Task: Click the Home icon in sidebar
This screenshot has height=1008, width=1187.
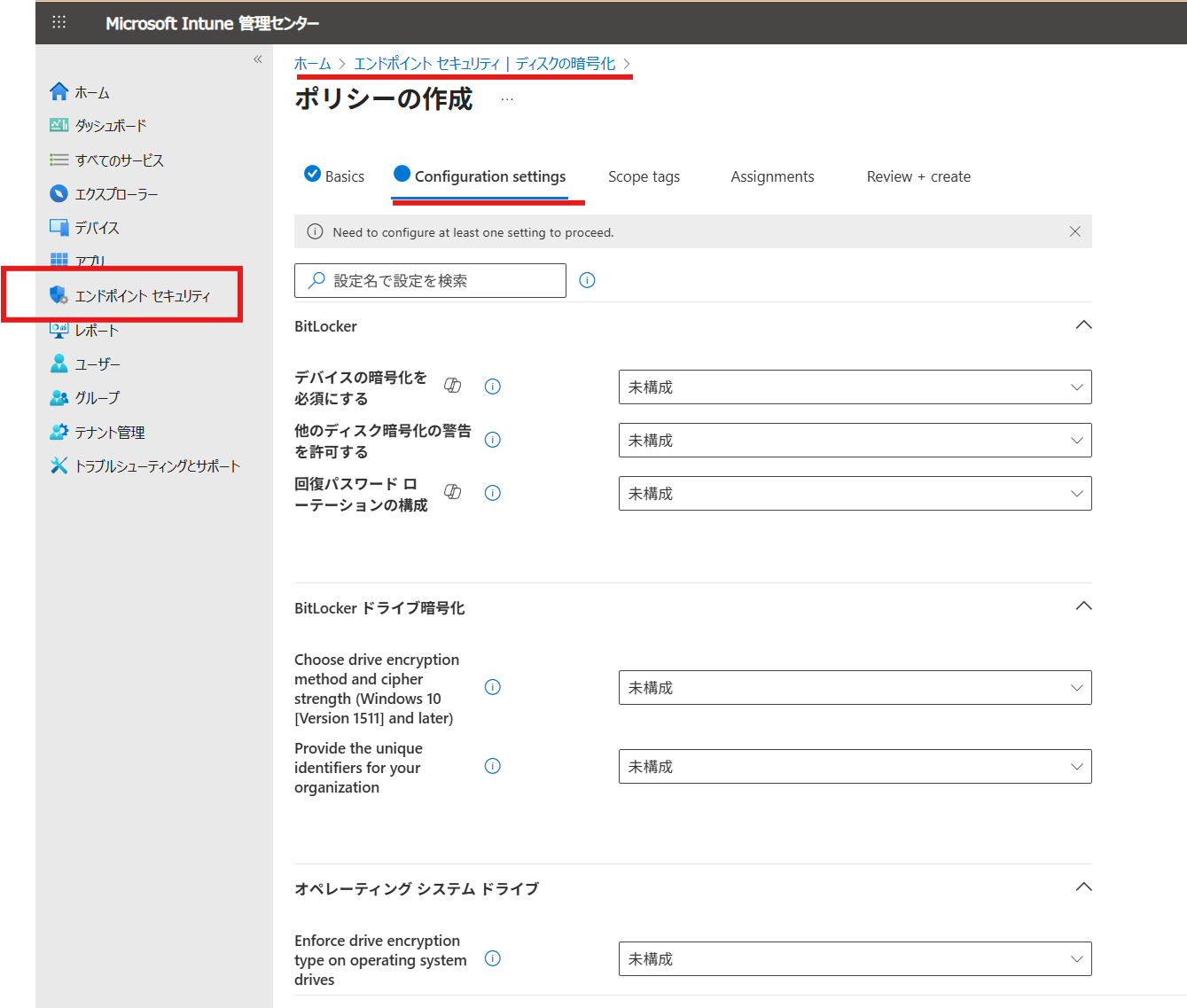Action: pos(59,91)
